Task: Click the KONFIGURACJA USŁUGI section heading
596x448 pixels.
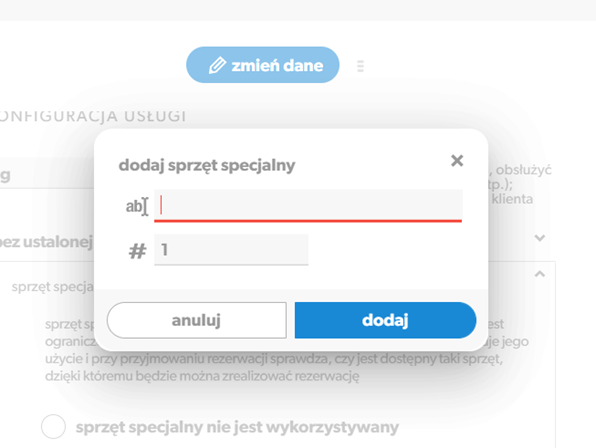Action: point(93,116)
